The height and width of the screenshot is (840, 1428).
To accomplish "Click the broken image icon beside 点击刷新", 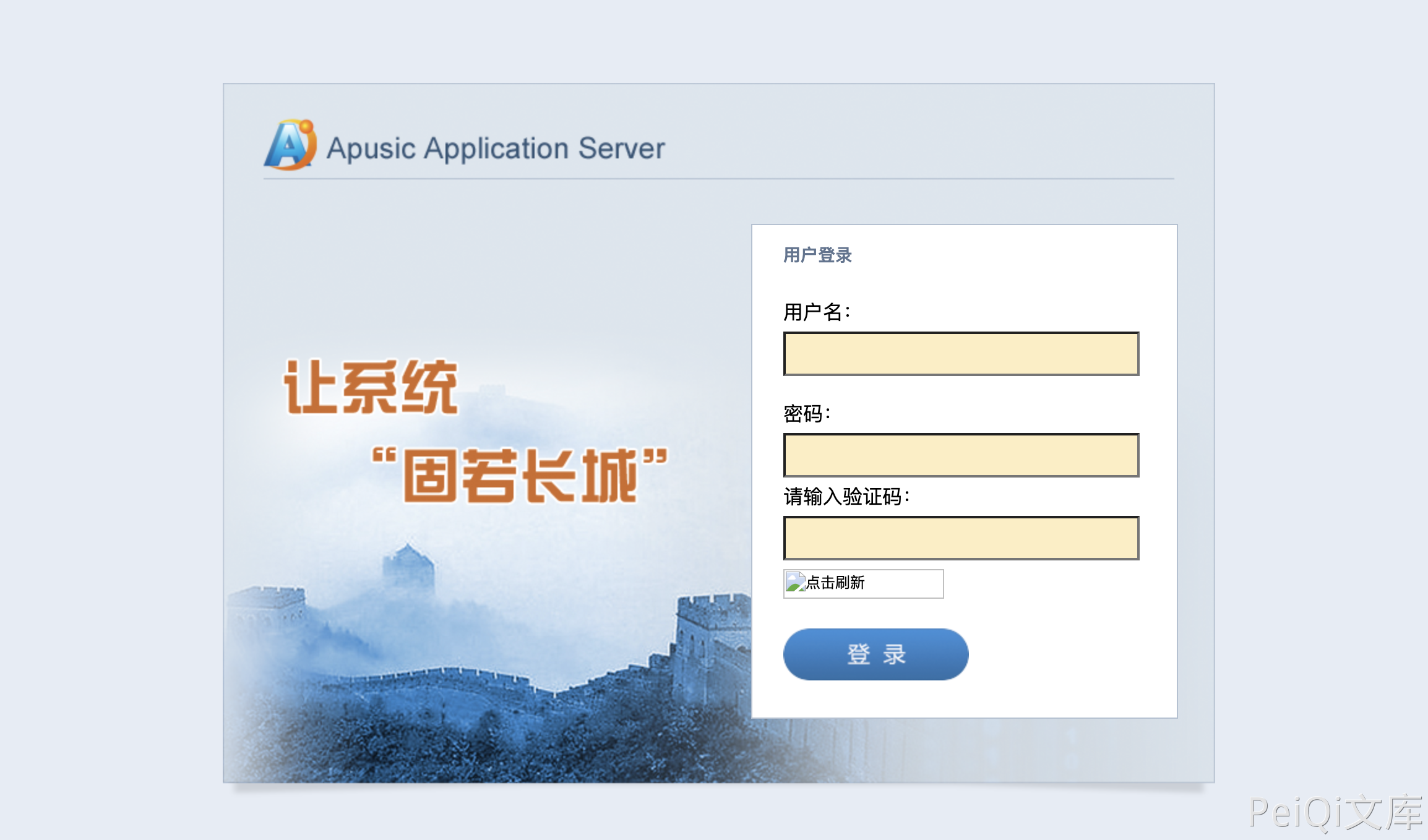I will [795, 582].
